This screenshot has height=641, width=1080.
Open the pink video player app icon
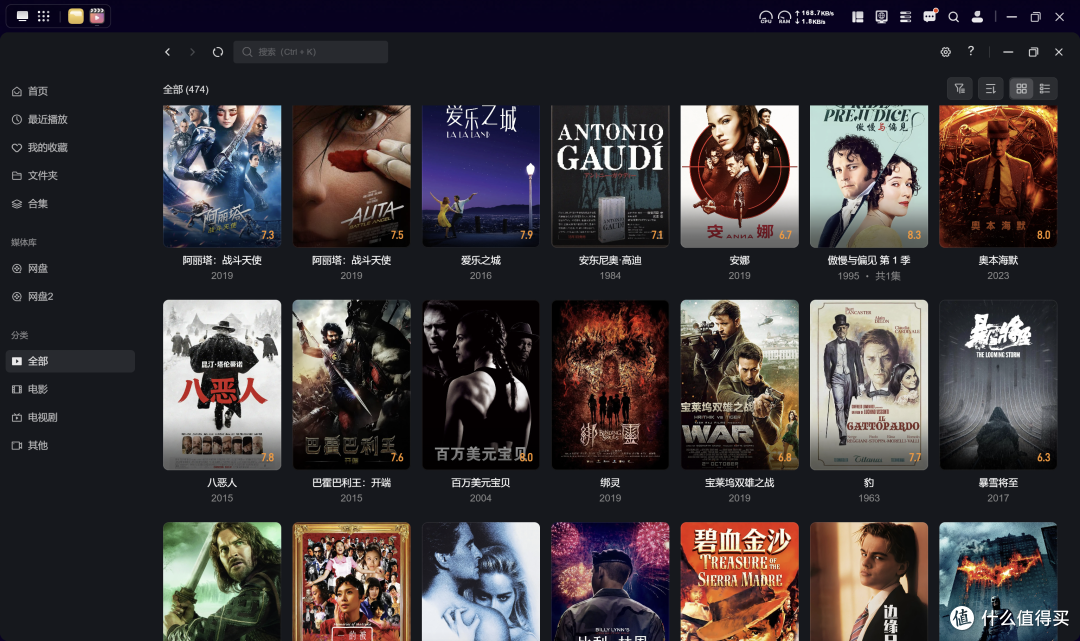click(x=97, y=16)
